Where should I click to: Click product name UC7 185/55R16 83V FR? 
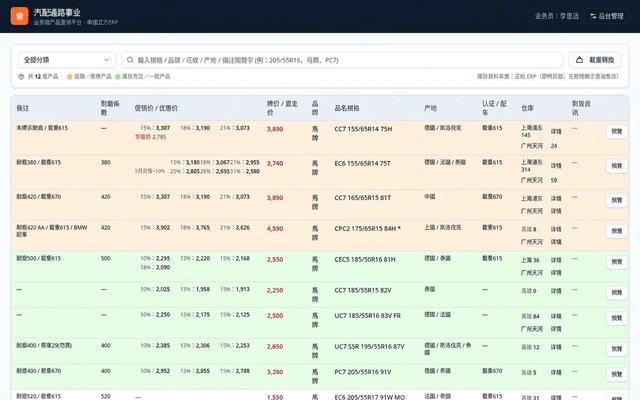click(x=367, y=316)
